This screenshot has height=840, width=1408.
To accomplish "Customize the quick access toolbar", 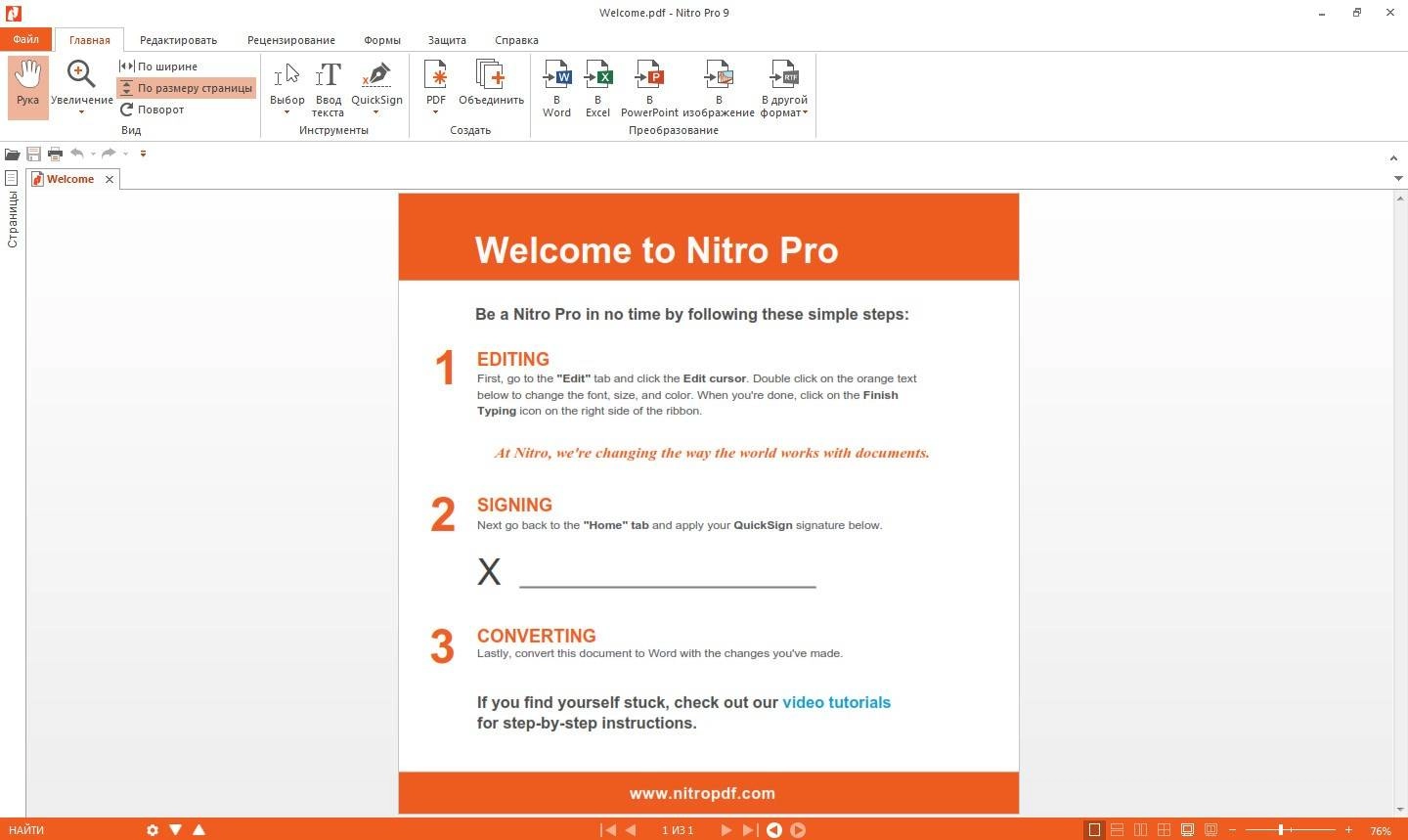I will (143, 154).
